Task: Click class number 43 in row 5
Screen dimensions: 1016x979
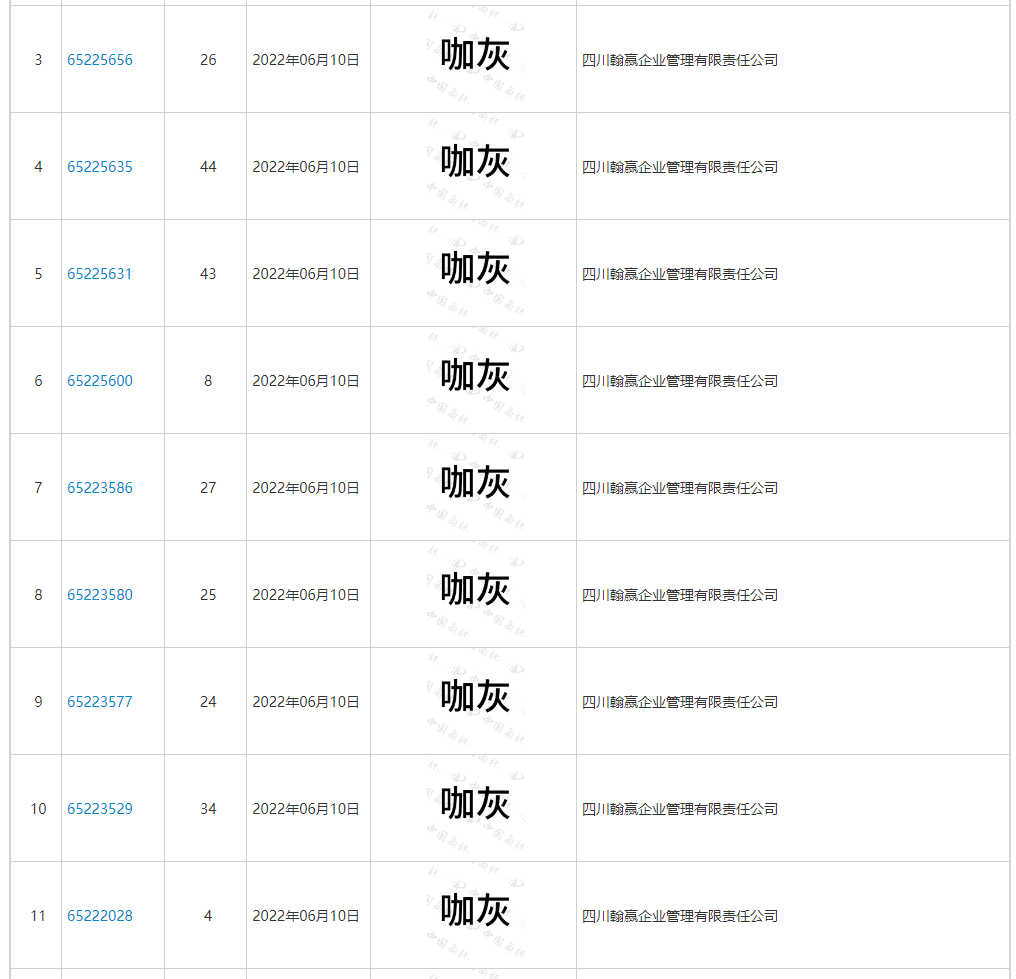Action: 208,273
